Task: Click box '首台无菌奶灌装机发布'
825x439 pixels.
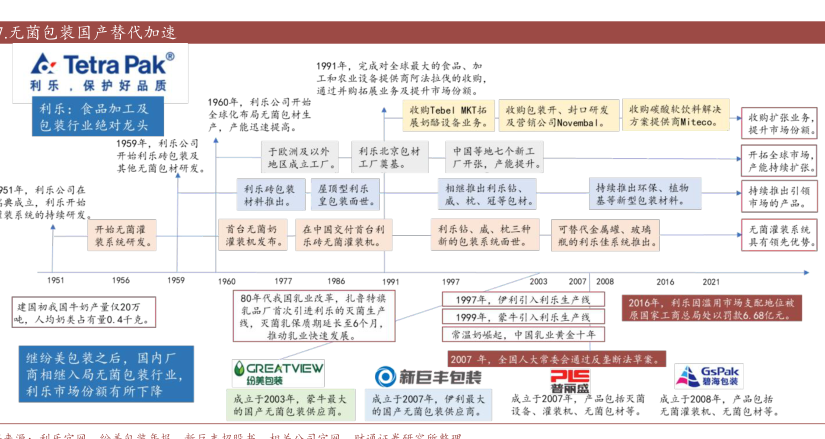Action: pyautogui.click(x=253, y=235)
